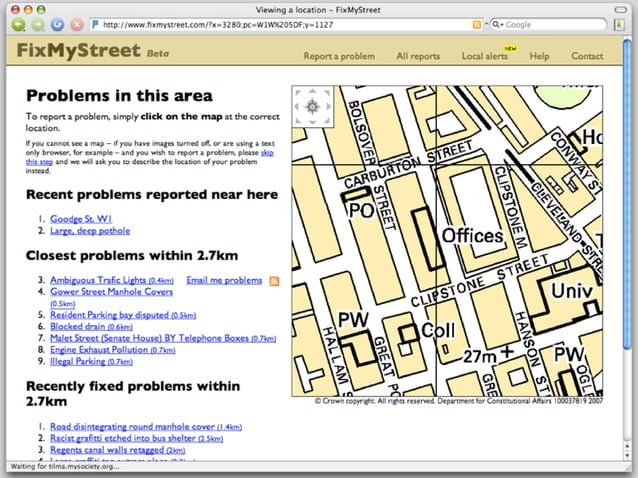Image resolution: width=638 pixels, height=478 pixels.
Task: Click the compass center of map control
Action: pyautogui.click(x=311, y=106)
